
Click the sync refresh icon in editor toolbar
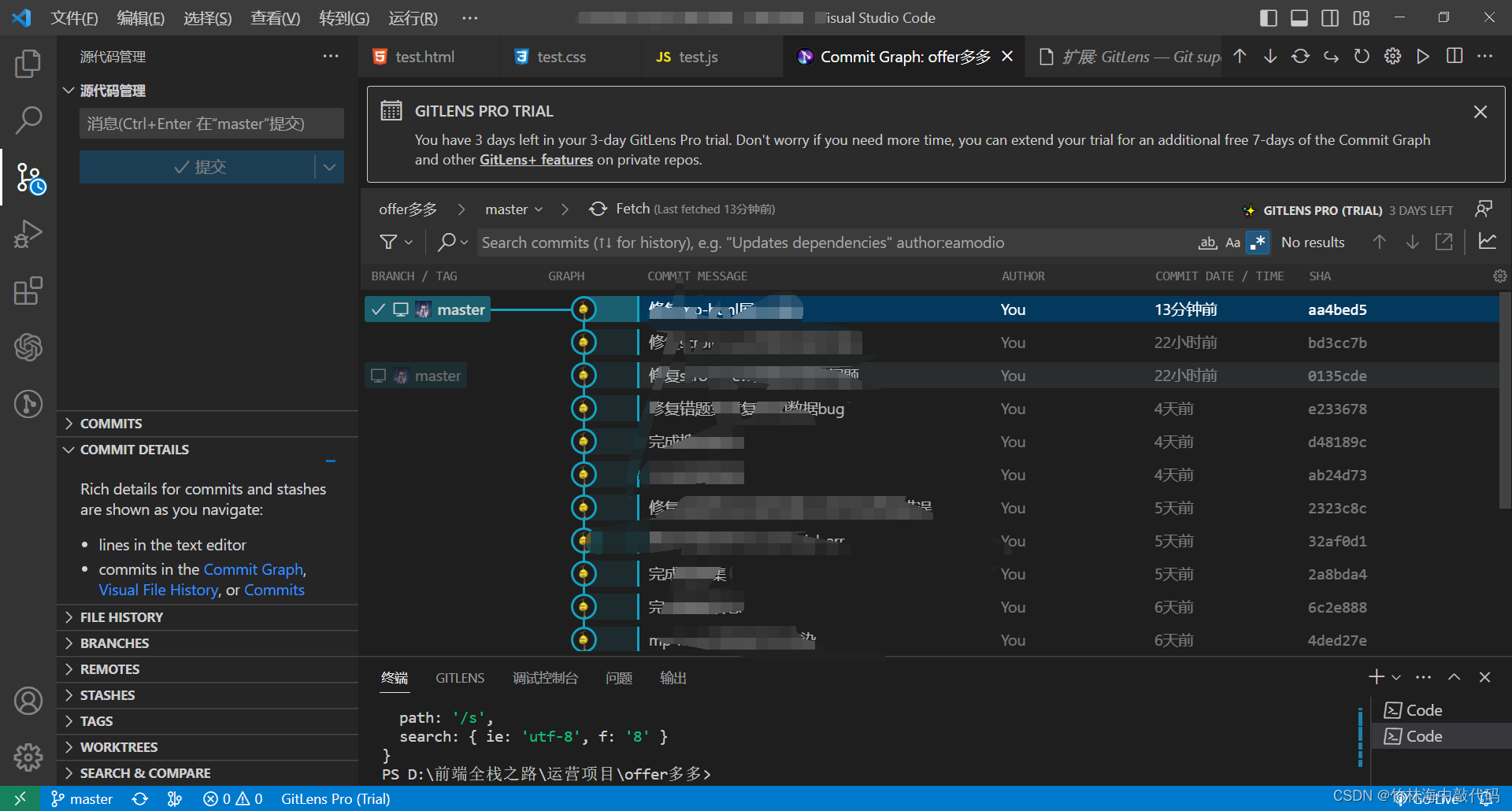1301,56
